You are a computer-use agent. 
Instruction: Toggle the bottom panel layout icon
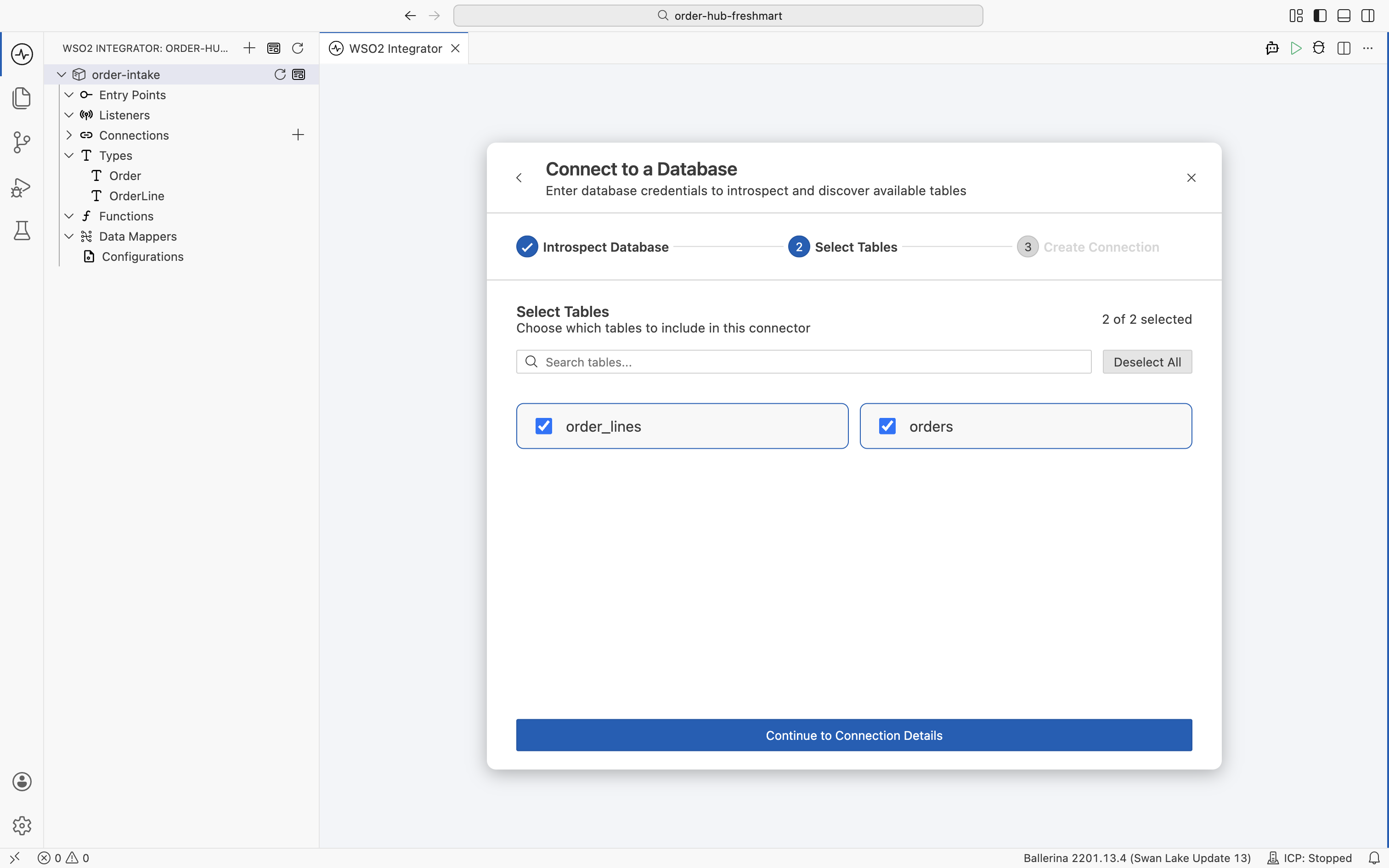pos(1344,16)
